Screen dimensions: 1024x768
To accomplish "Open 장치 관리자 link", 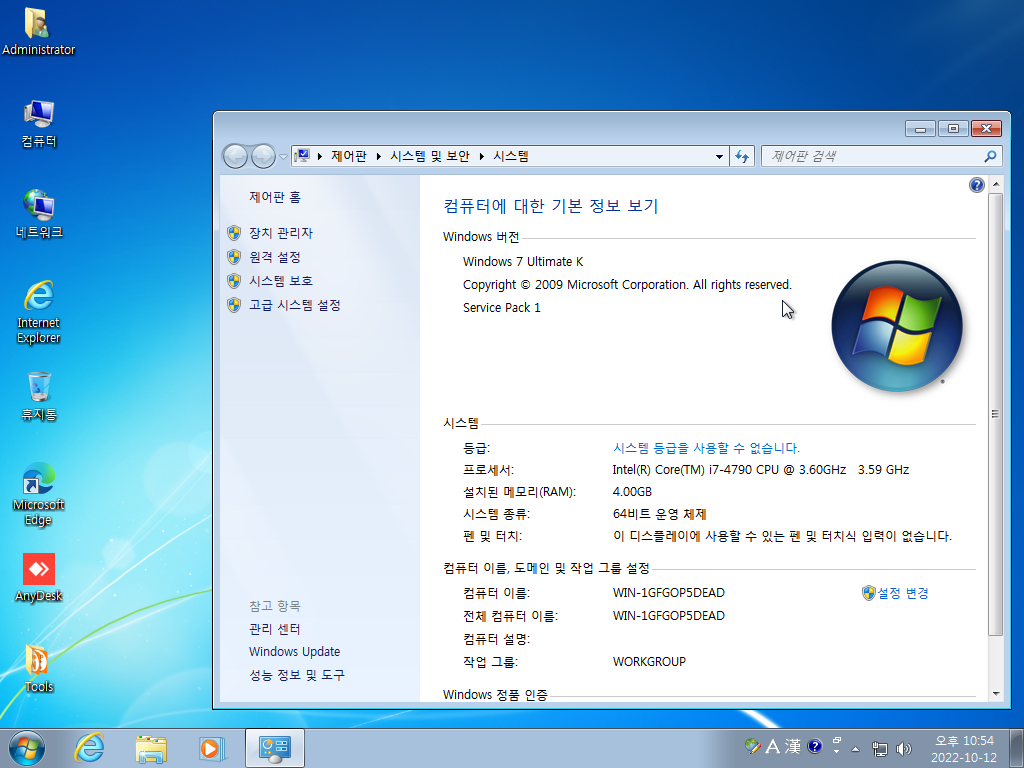I will (281, 233).
